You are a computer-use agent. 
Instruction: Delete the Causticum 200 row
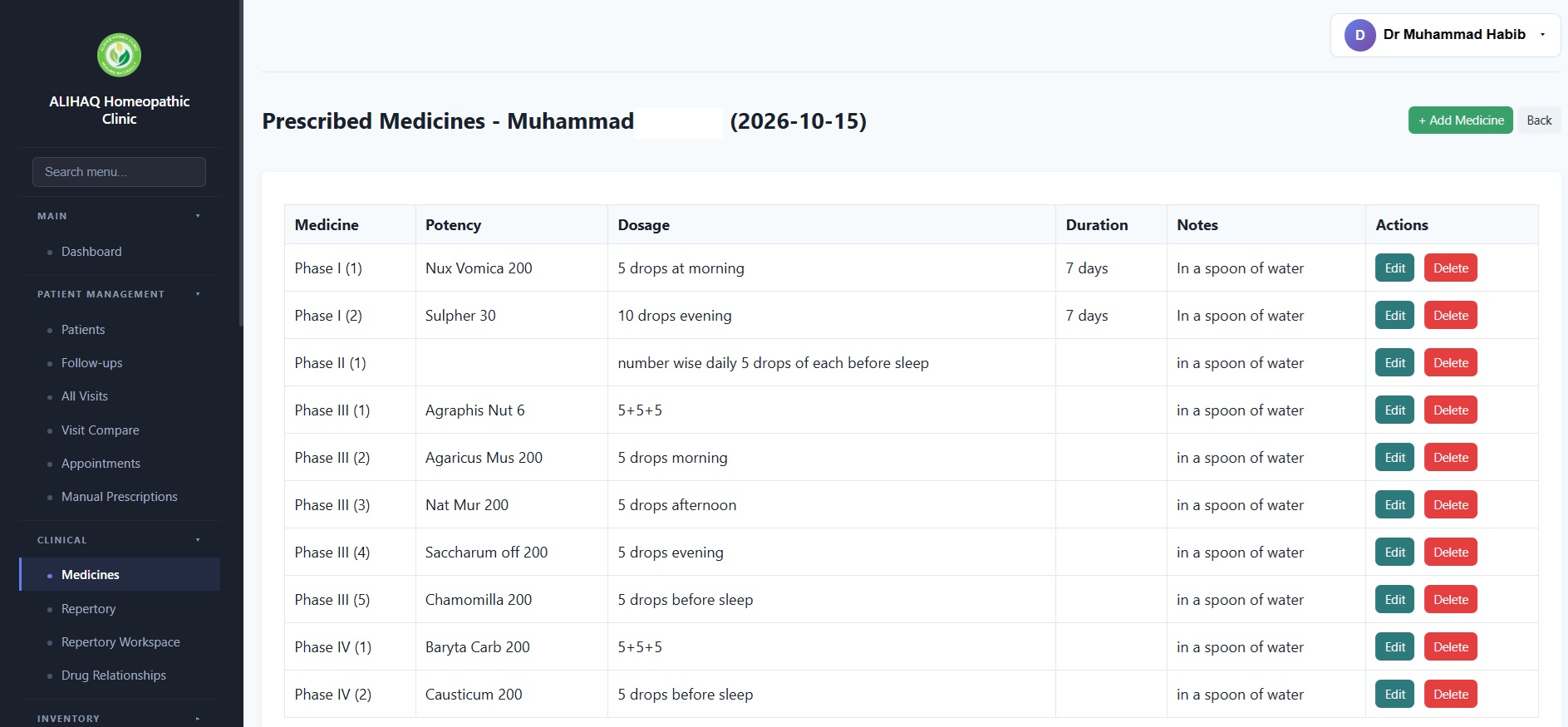(x=1450, y=695)
